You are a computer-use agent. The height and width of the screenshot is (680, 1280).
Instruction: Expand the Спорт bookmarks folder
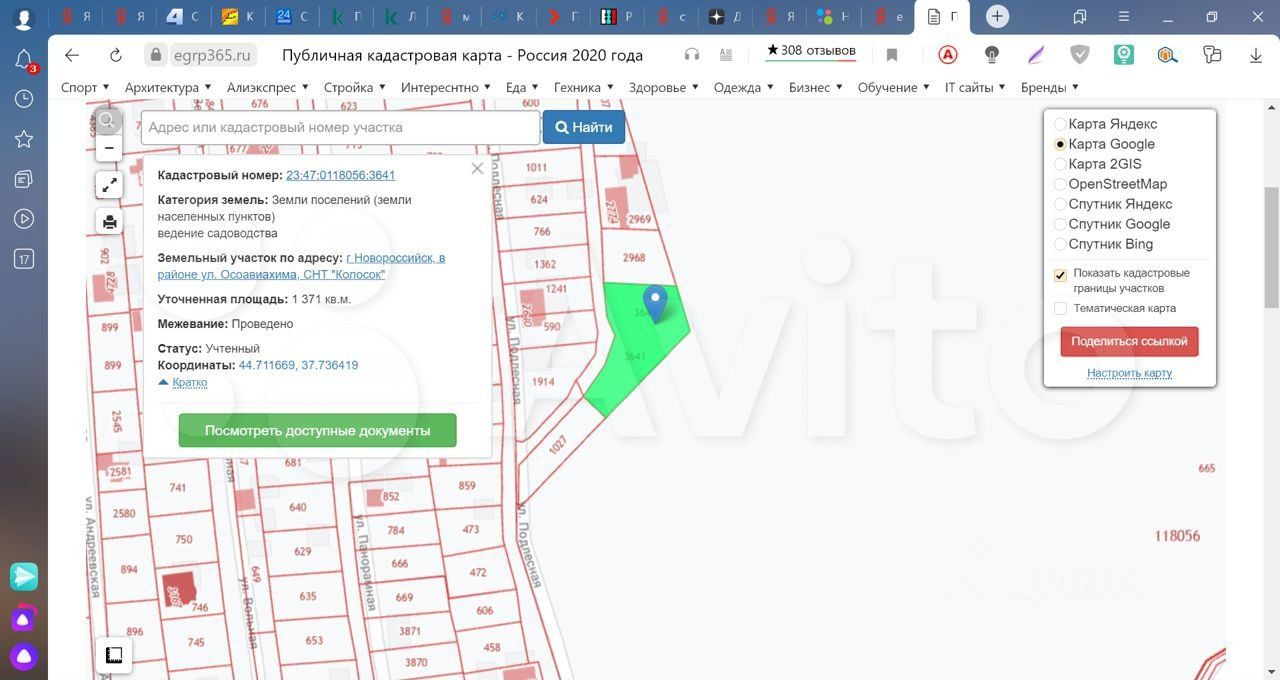point(85,87)
